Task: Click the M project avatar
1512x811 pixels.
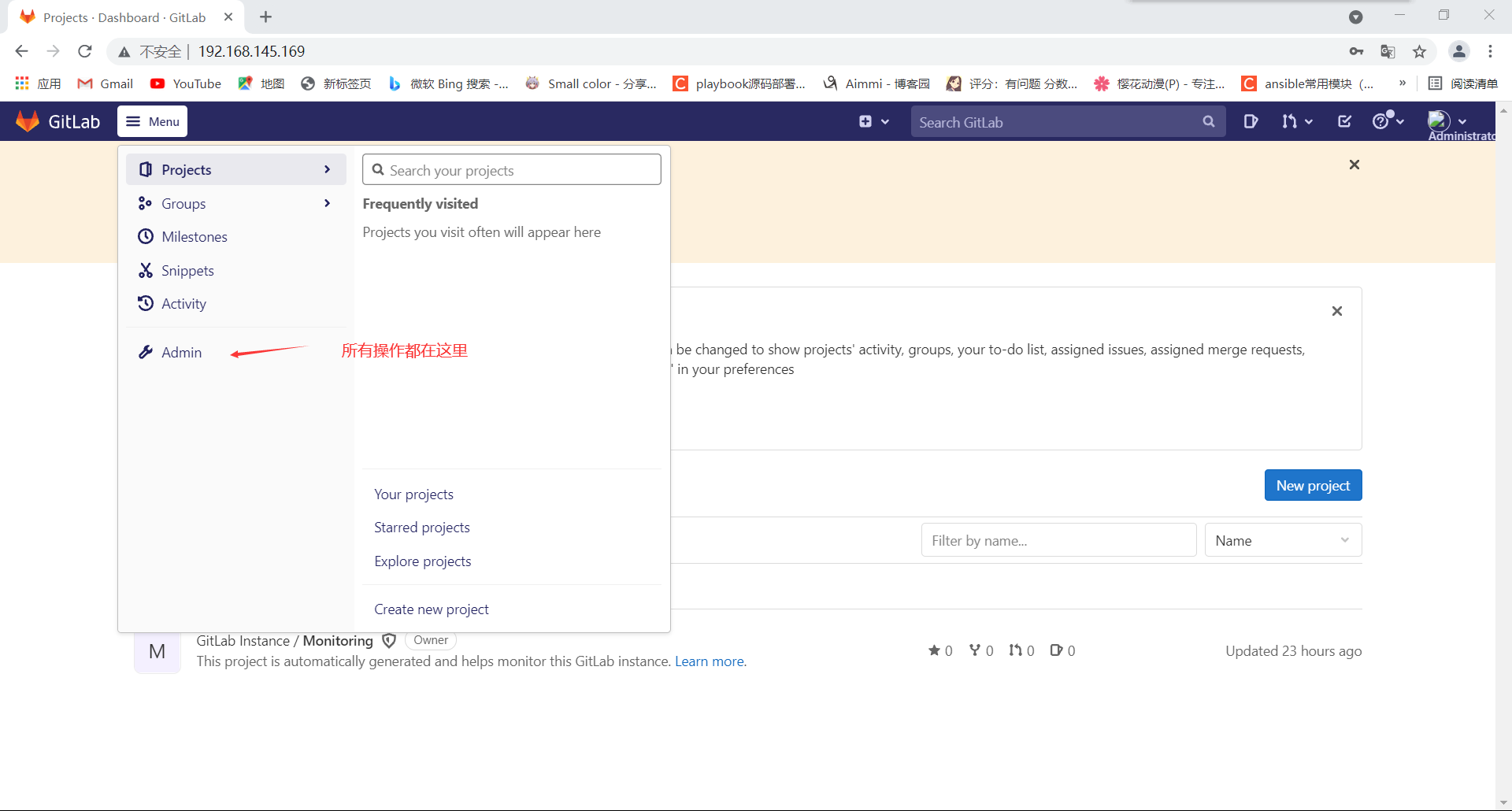Action: click(157, 651)
